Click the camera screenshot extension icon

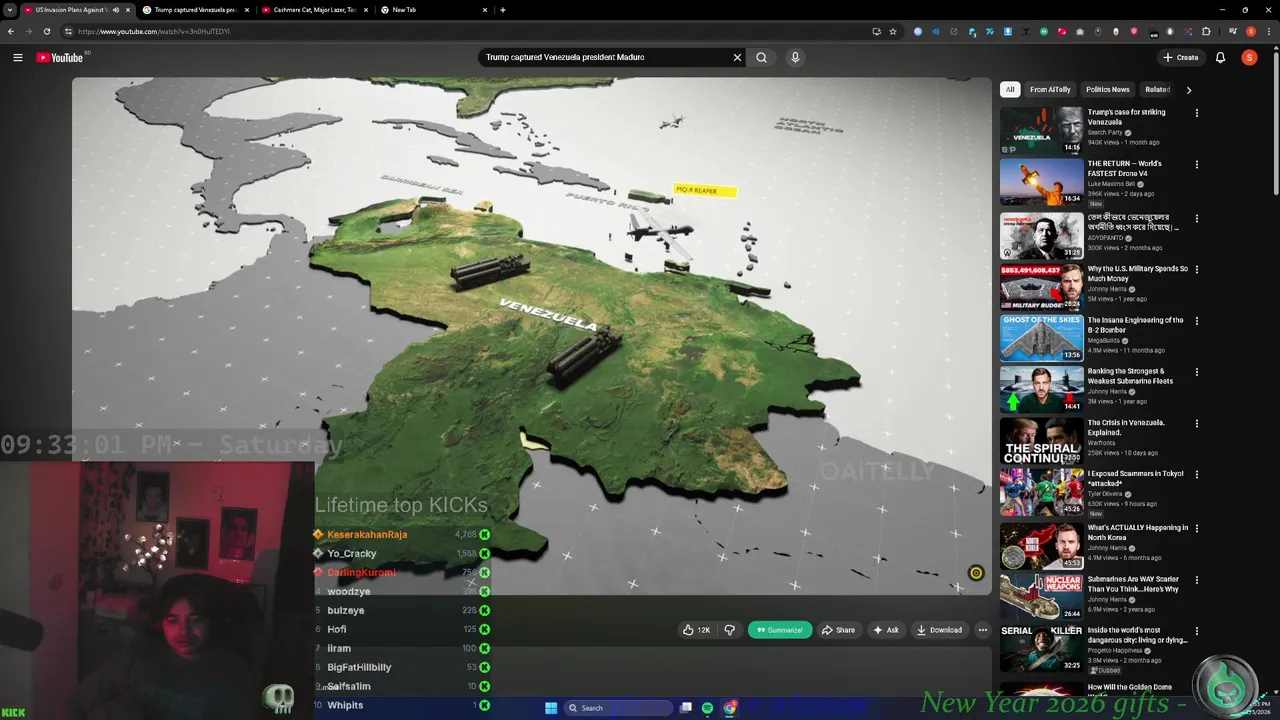[1080, 31]
